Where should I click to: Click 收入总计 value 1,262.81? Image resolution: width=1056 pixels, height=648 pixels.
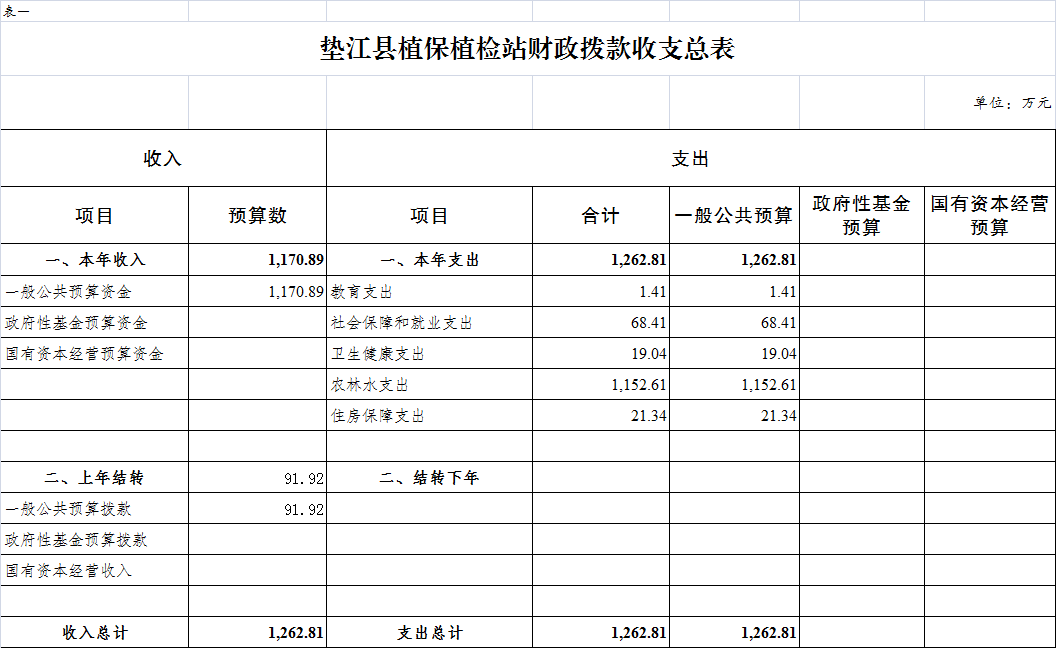click(296, 633)
